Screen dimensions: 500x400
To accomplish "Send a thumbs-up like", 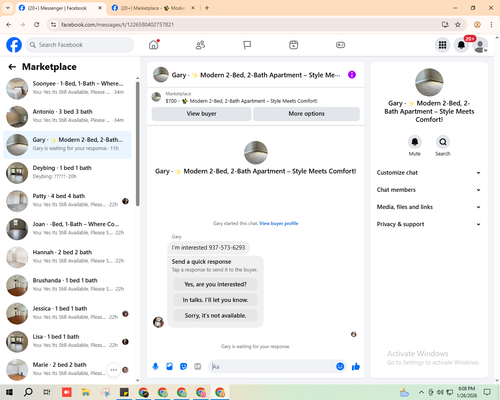I will (356, 367).
